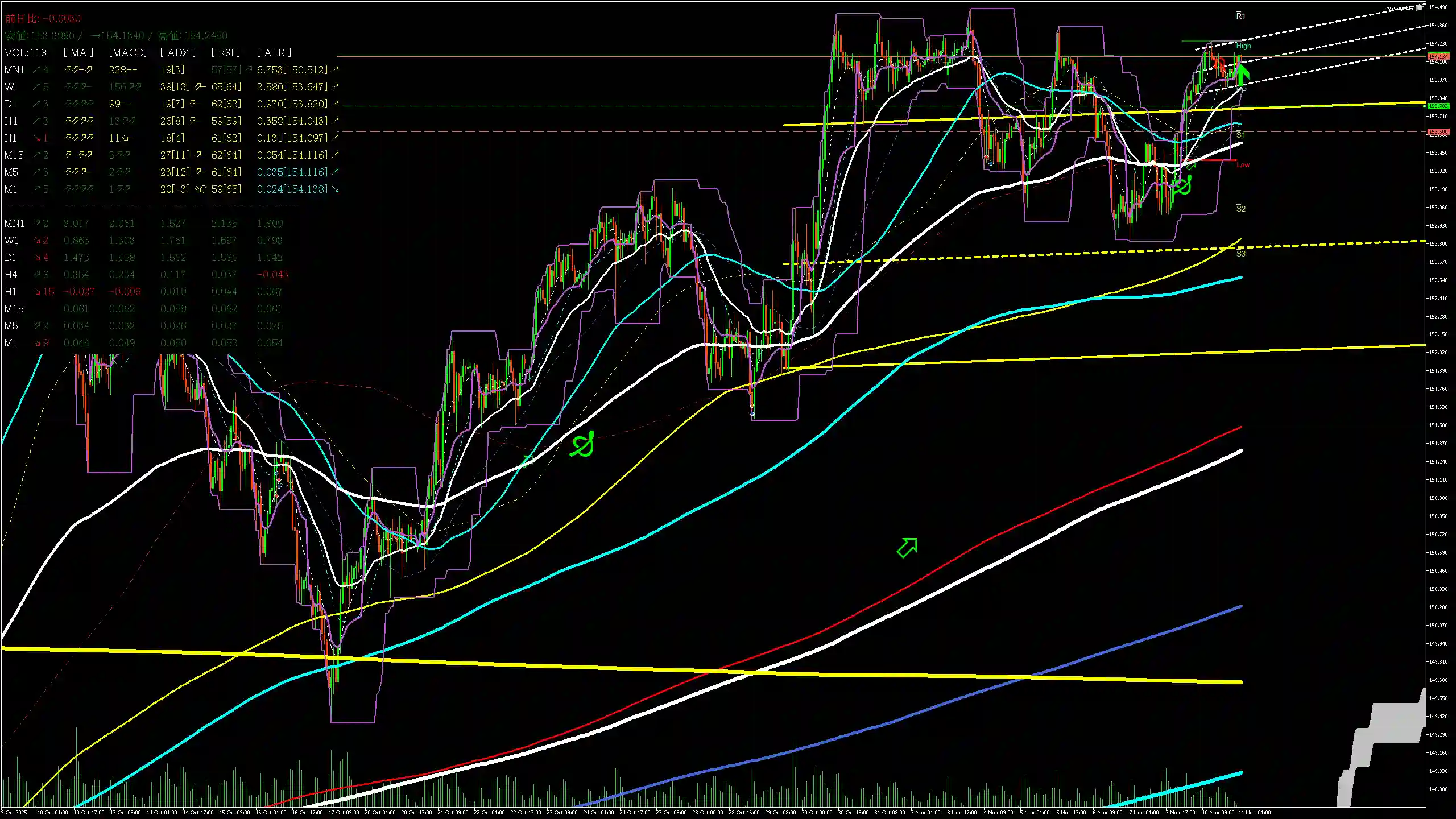The image size is (1456, 819).
Task: Select the S2 pivot level label
Action: pos(1240,209)
